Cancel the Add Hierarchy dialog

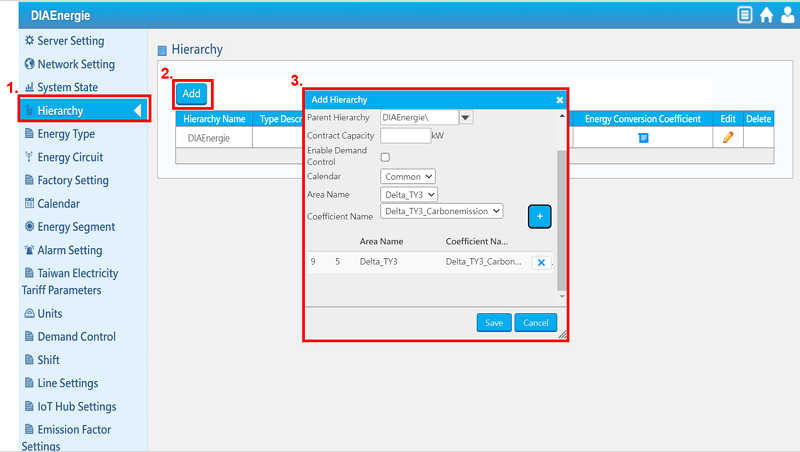[536, 323]
